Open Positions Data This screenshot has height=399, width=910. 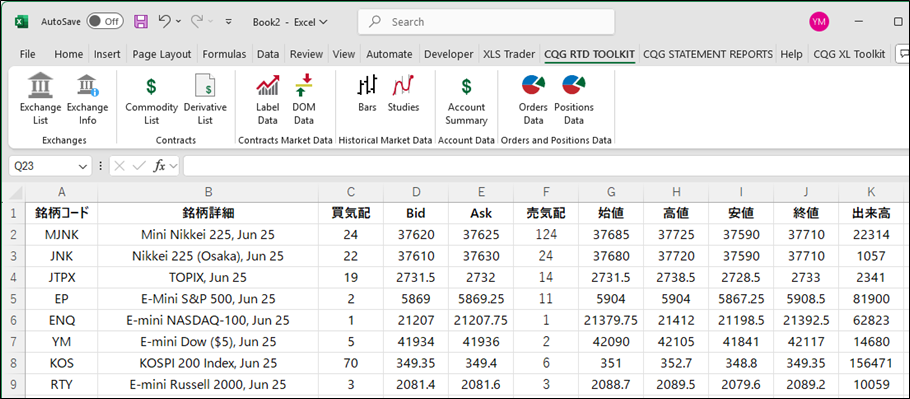click(574, 99)
